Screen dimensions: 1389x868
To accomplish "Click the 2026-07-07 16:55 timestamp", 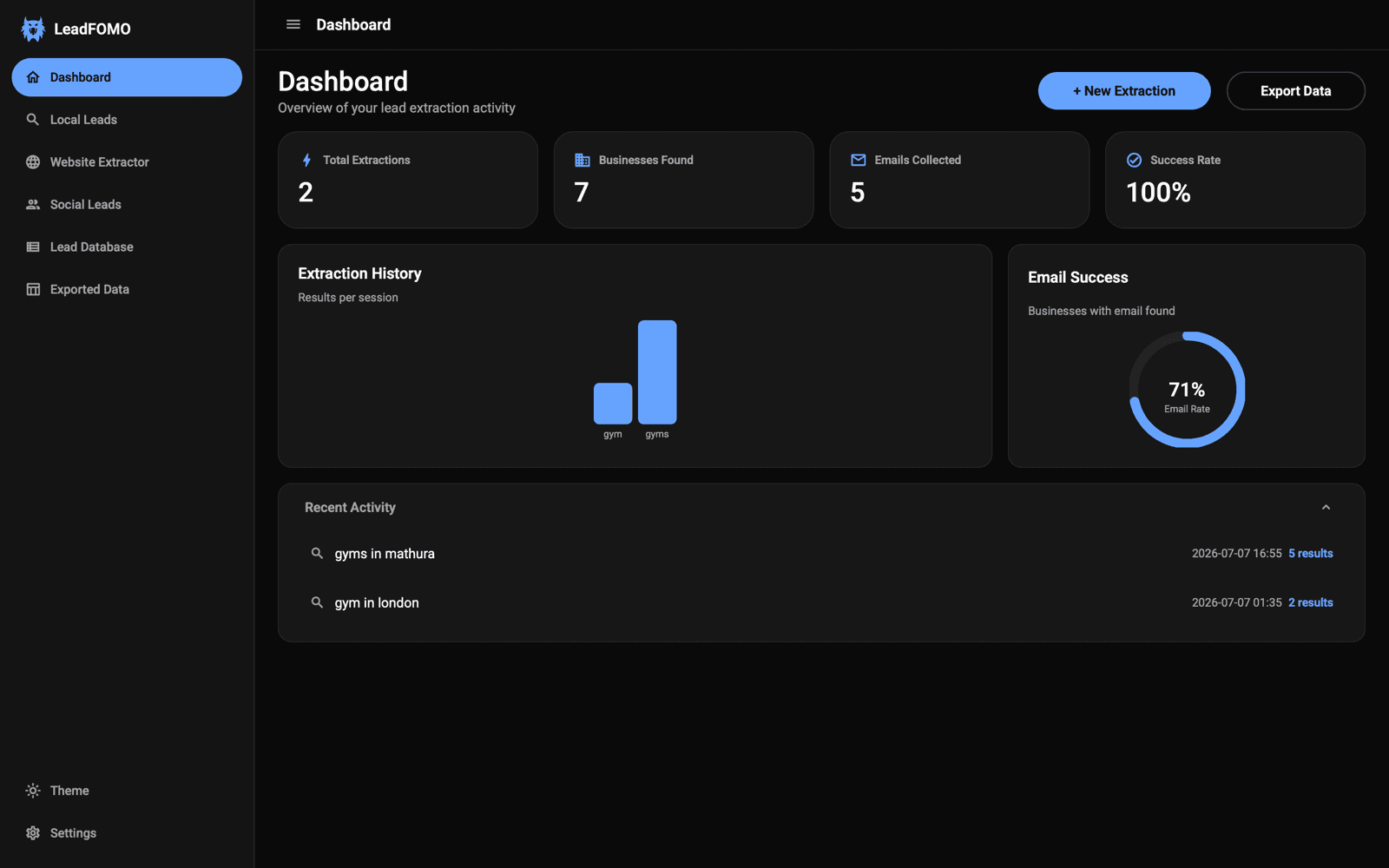I will click(x=1236, y=554).
